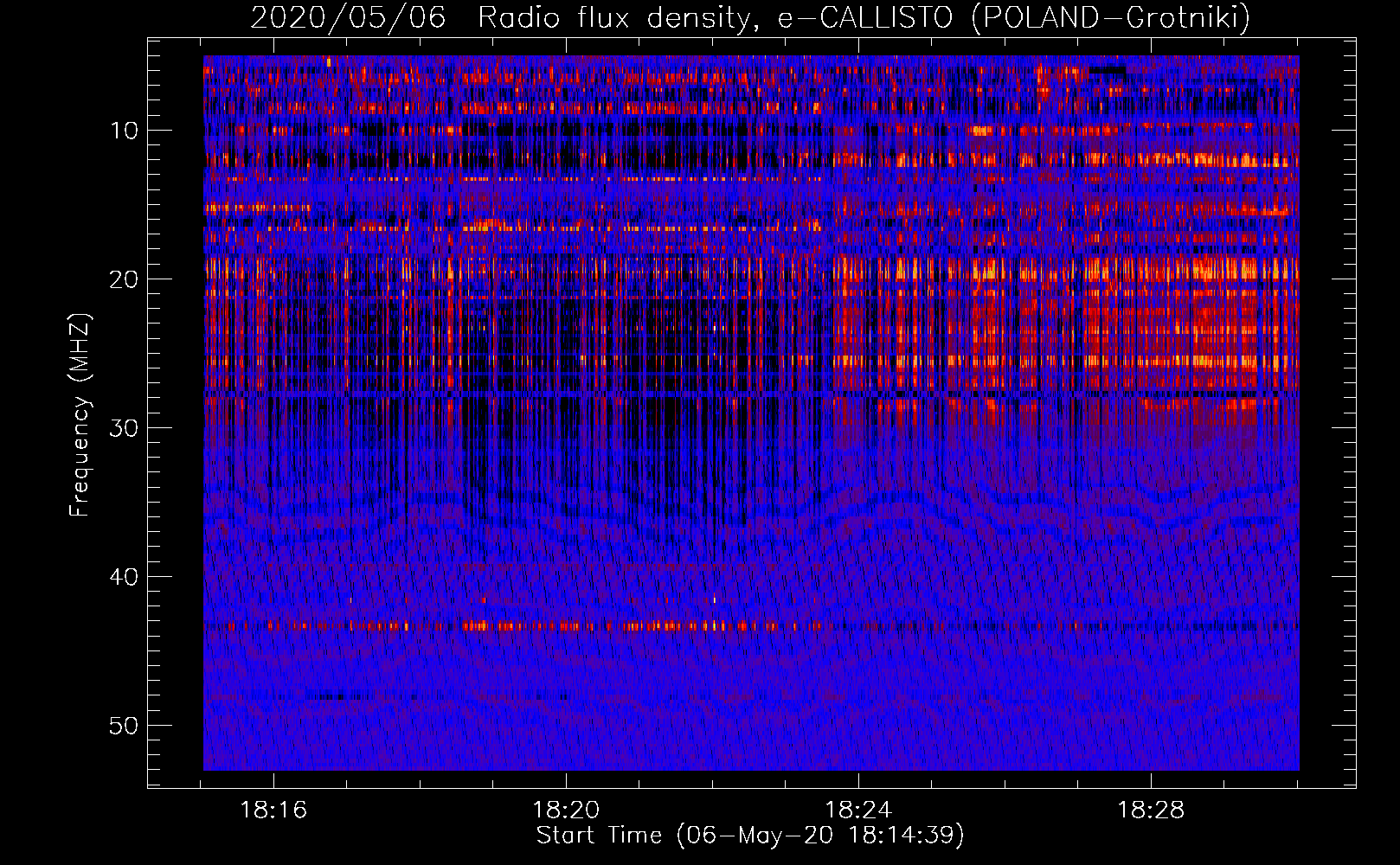Select the 50 MHz frequency tick label
This screenshot has width=1400, height=865.
pos(125,726)
